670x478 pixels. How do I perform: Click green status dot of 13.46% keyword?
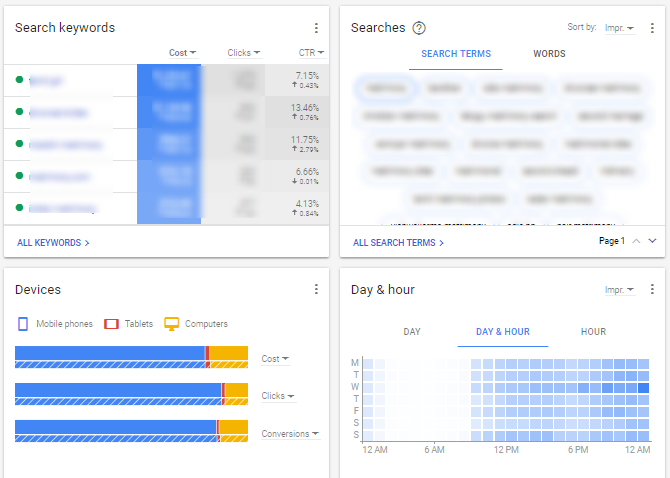pos(19,111)
